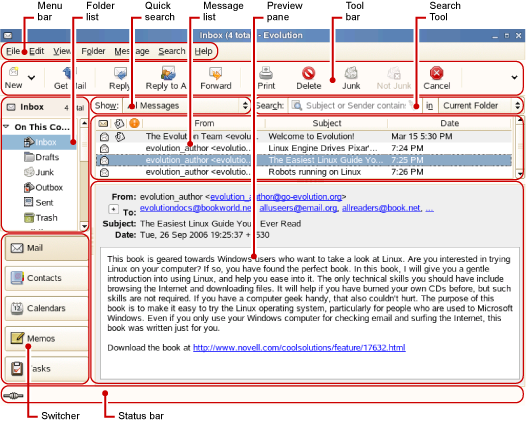
Task: Open the File menu
Action: (x=13, y=51)
